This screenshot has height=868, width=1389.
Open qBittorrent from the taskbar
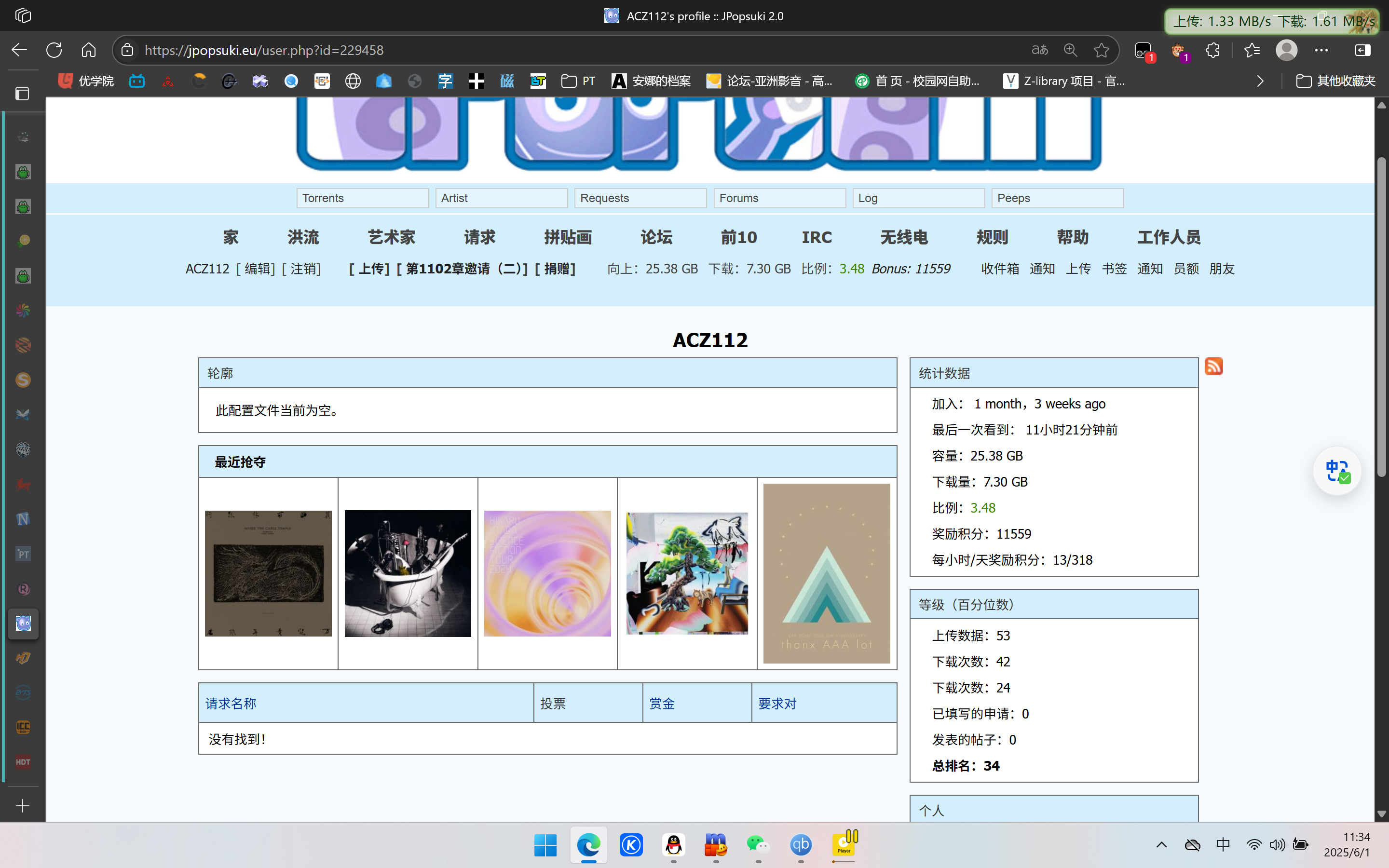tap(801, 844)
